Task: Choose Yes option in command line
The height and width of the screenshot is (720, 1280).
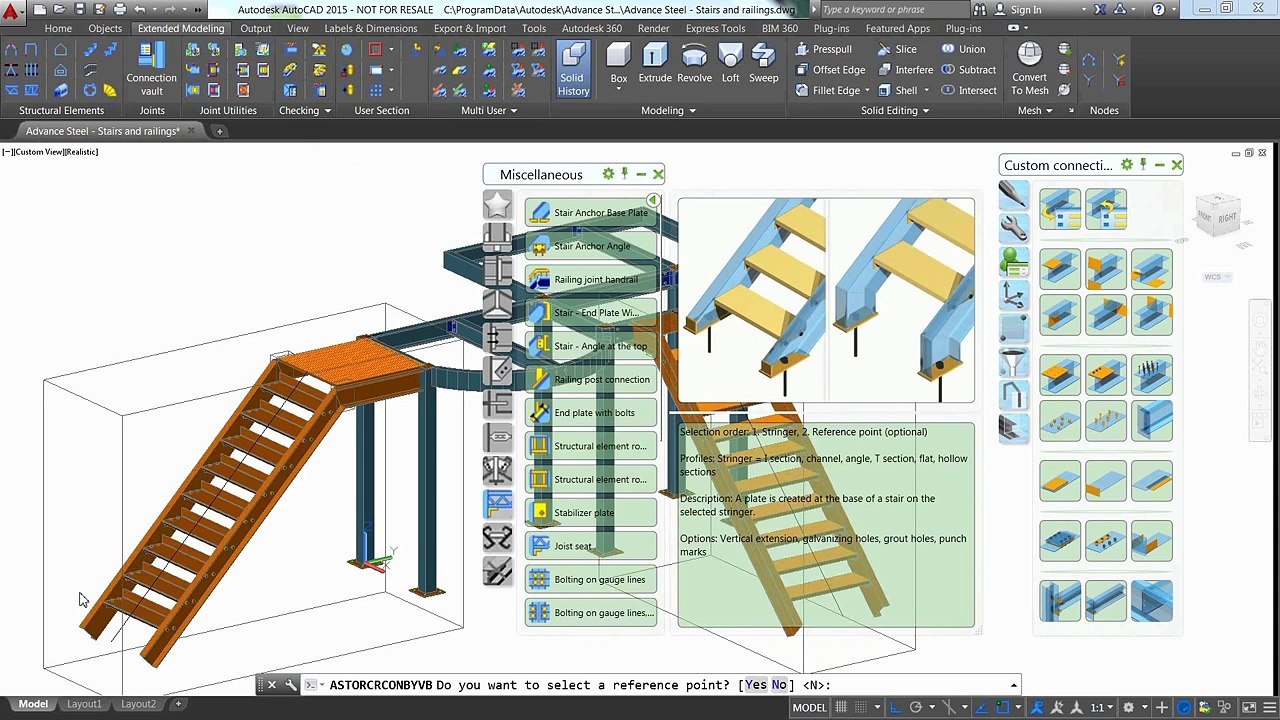Action: point(755,685)
